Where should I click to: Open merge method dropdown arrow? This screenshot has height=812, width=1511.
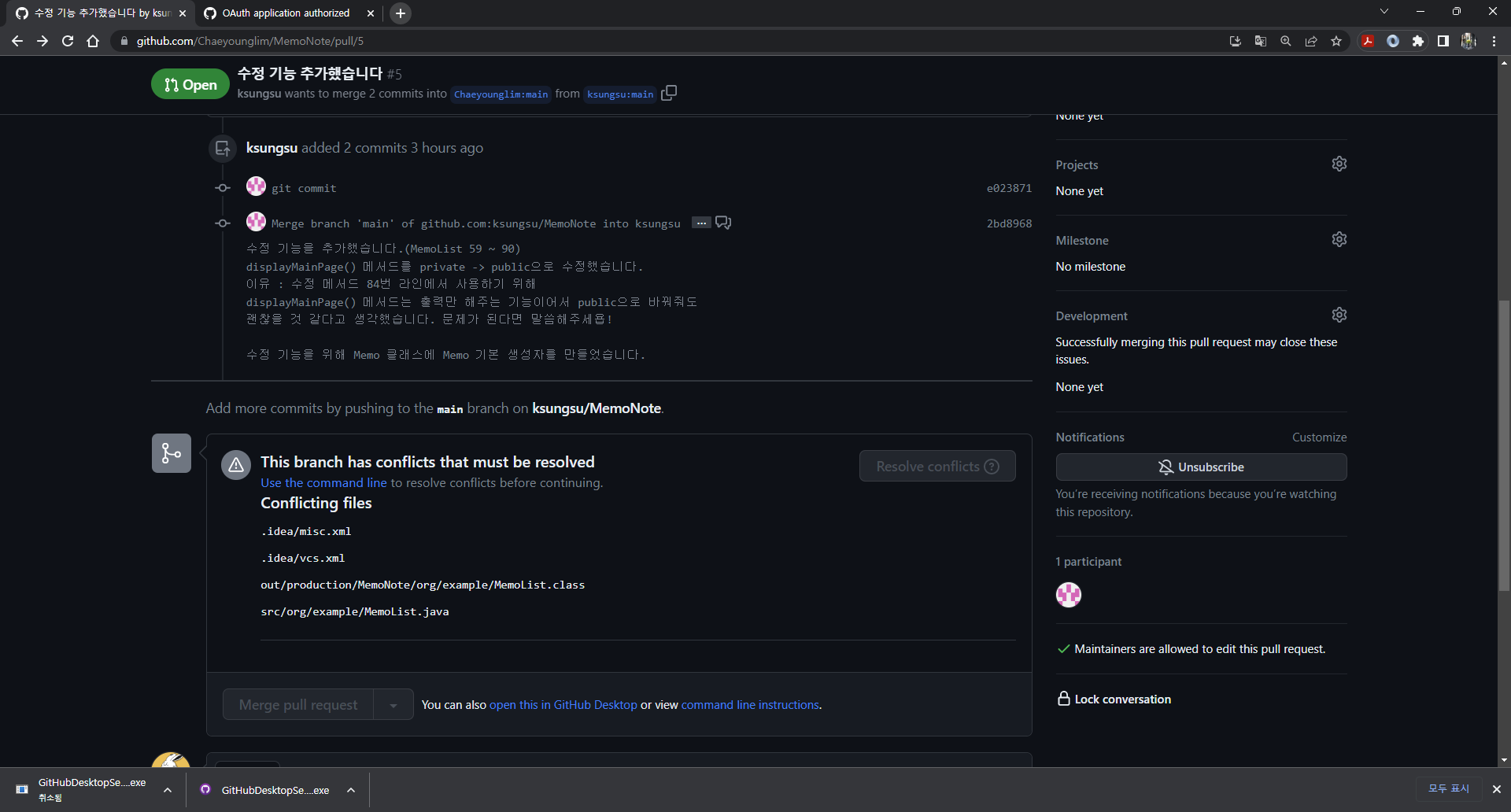[x=393, y=704]
